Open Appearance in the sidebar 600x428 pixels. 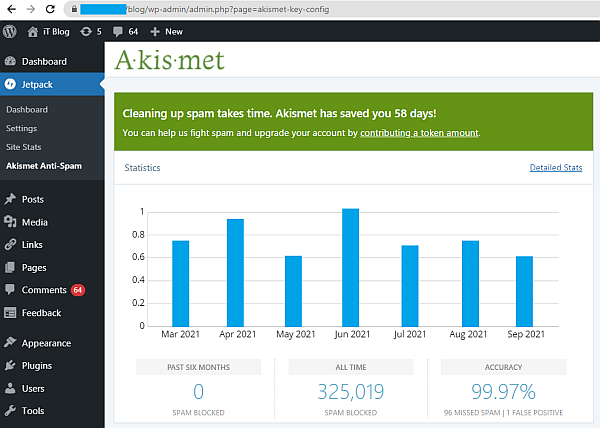(46, 343)
